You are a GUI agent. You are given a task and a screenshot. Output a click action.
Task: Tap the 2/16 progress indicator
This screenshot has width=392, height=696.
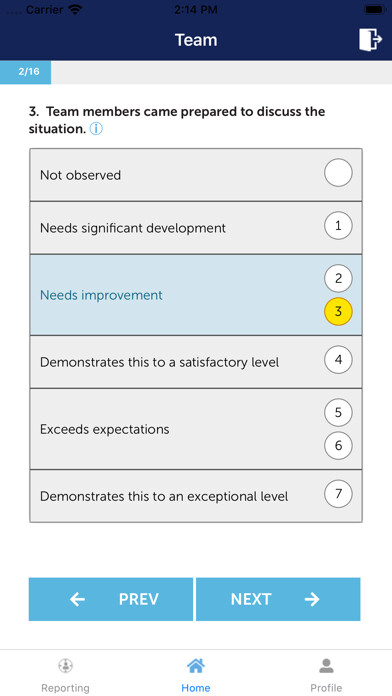[26, 72]
